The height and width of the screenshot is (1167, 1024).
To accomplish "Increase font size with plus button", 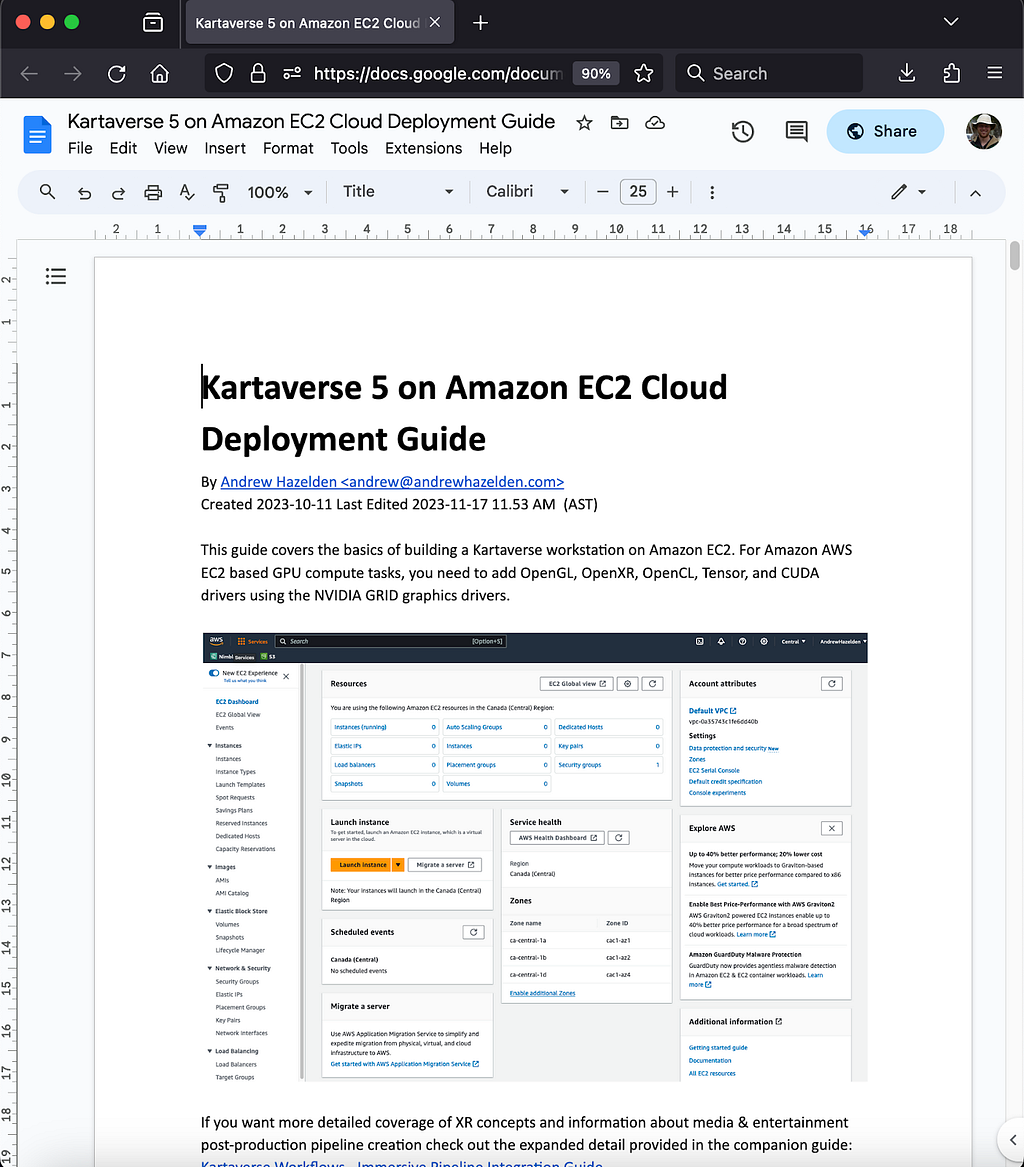I will [673, 192].
